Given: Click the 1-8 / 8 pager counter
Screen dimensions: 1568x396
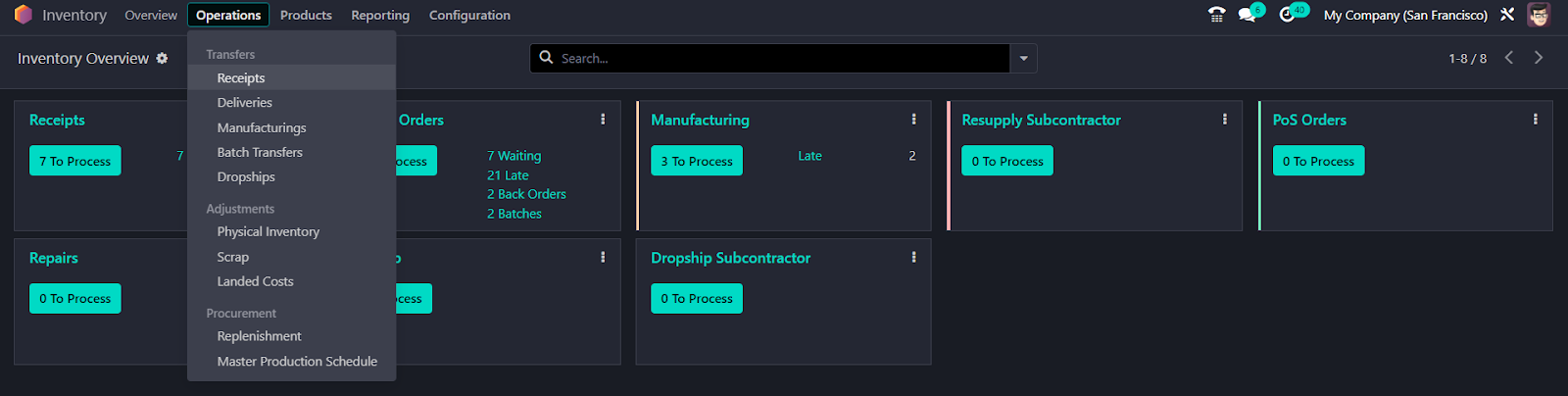Looking at the screenshot, I should click(1467, 59).
